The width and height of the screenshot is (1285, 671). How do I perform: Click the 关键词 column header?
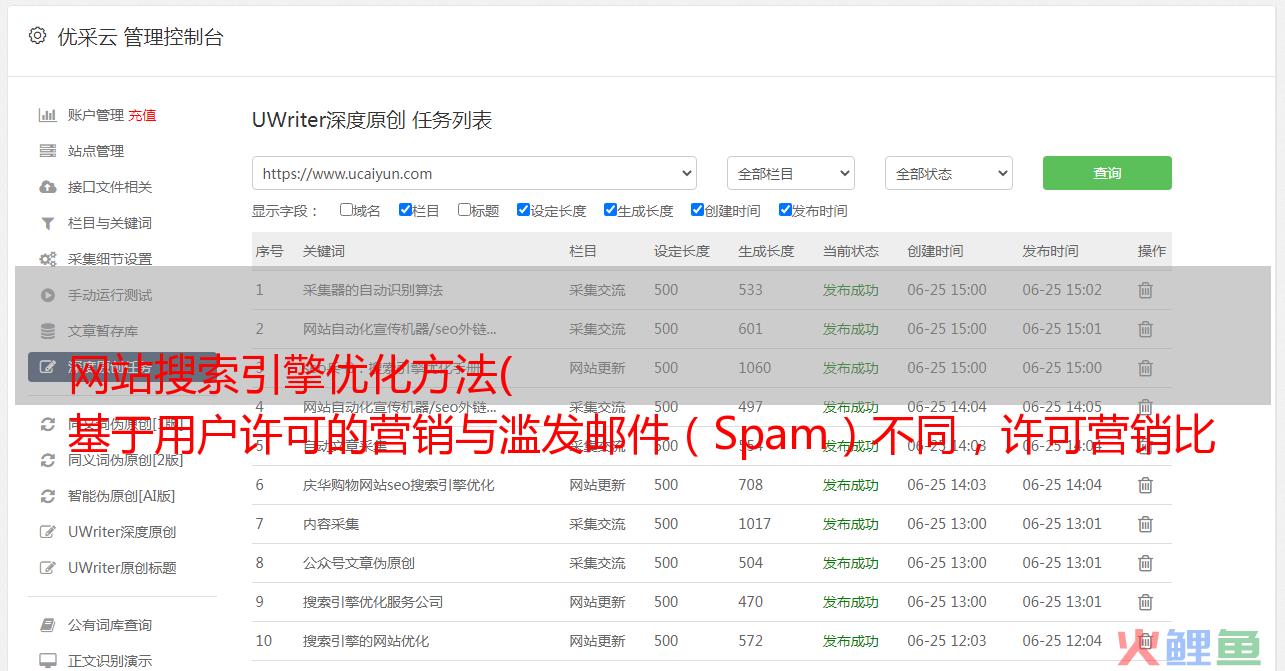[324, 251]
